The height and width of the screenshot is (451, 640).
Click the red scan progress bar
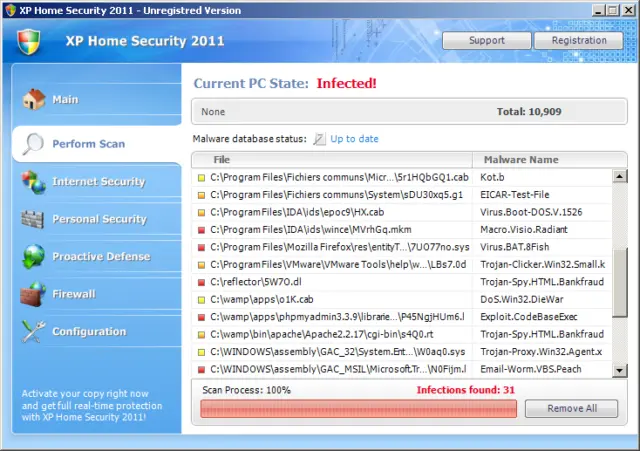pos(358,409)
